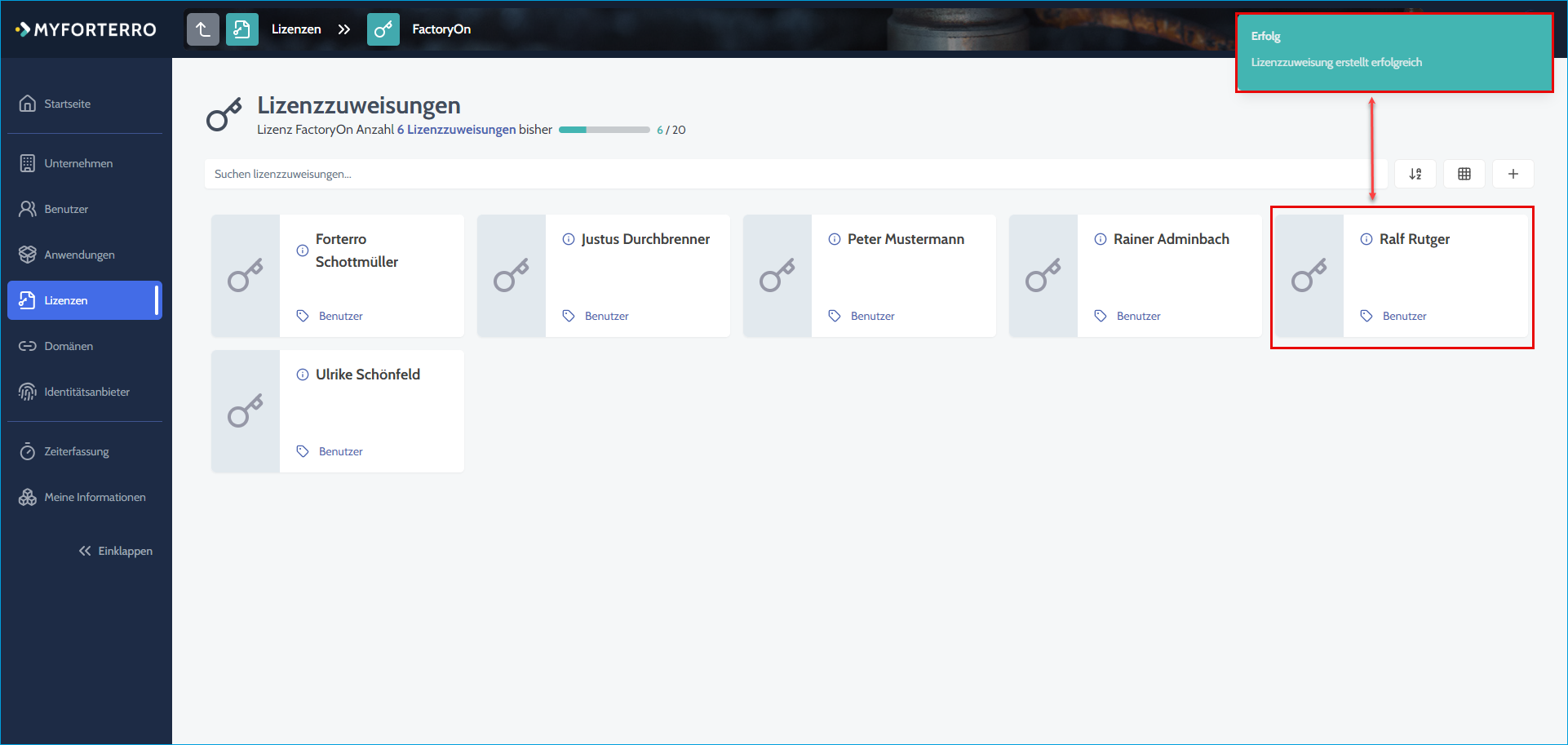Collapse the sidebar with Einklappen

116,551
